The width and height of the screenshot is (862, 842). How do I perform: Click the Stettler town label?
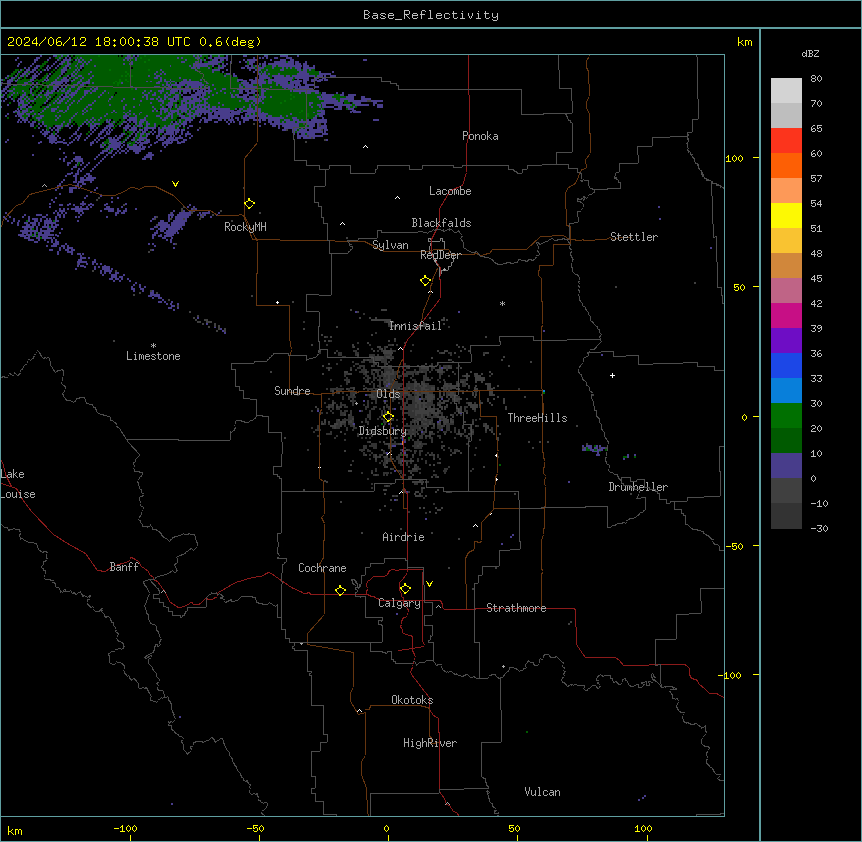[x=634, y=237]
